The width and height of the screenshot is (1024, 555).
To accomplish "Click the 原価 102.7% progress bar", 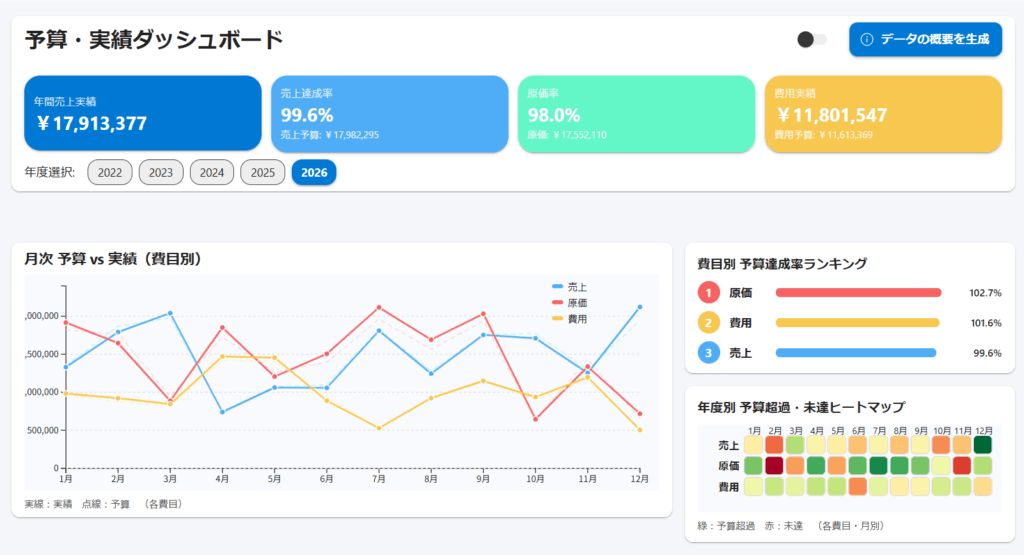I will click(858, 293).
